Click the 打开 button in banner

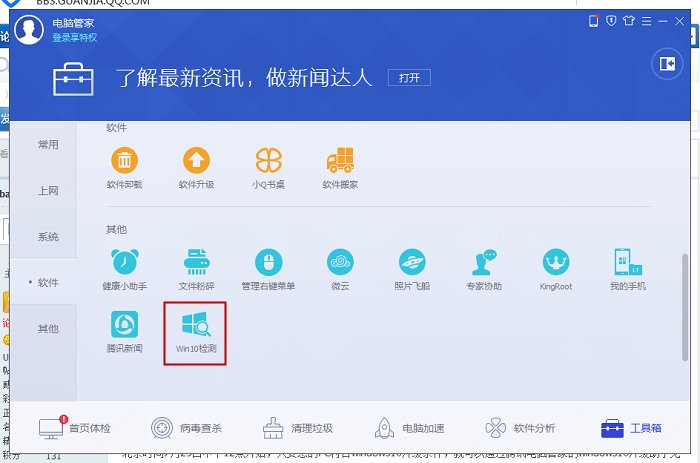(409, 77)
